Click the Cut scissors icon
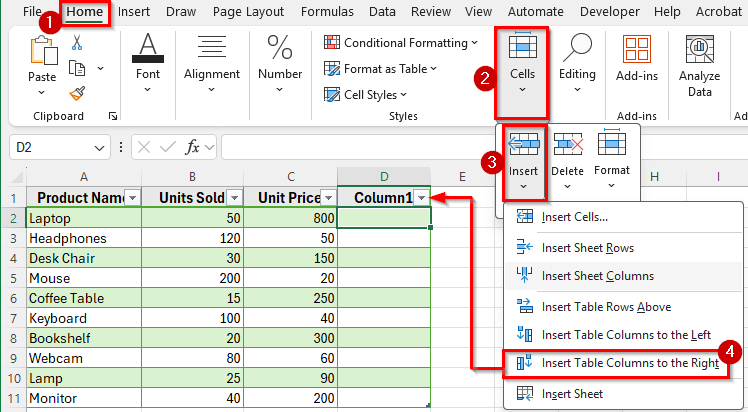This screenshot has height=412, width=748. [x=77, y=42]
